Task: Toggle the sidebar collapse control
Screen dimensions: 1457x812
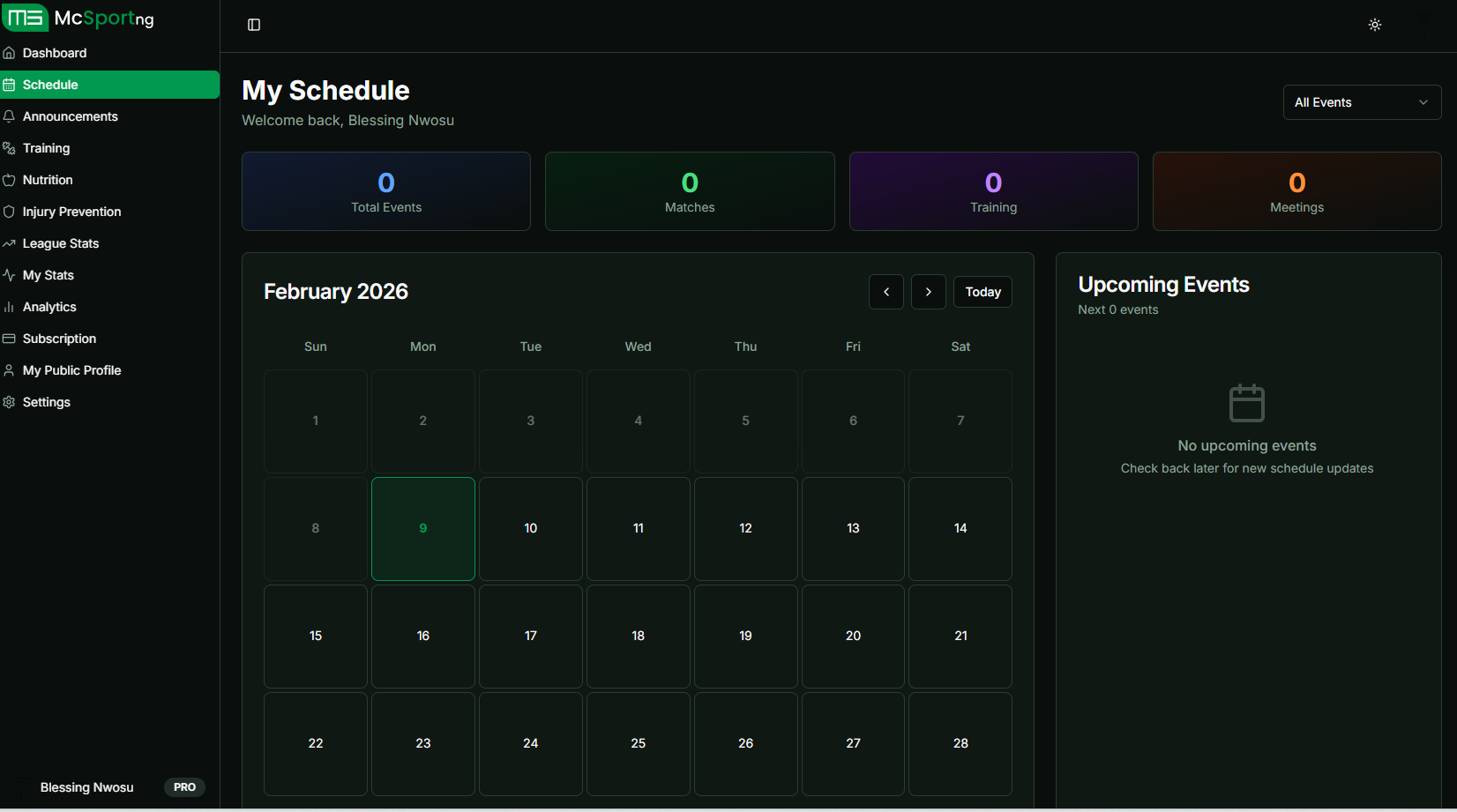Action: pyautogui.click(x=253, y=24)
